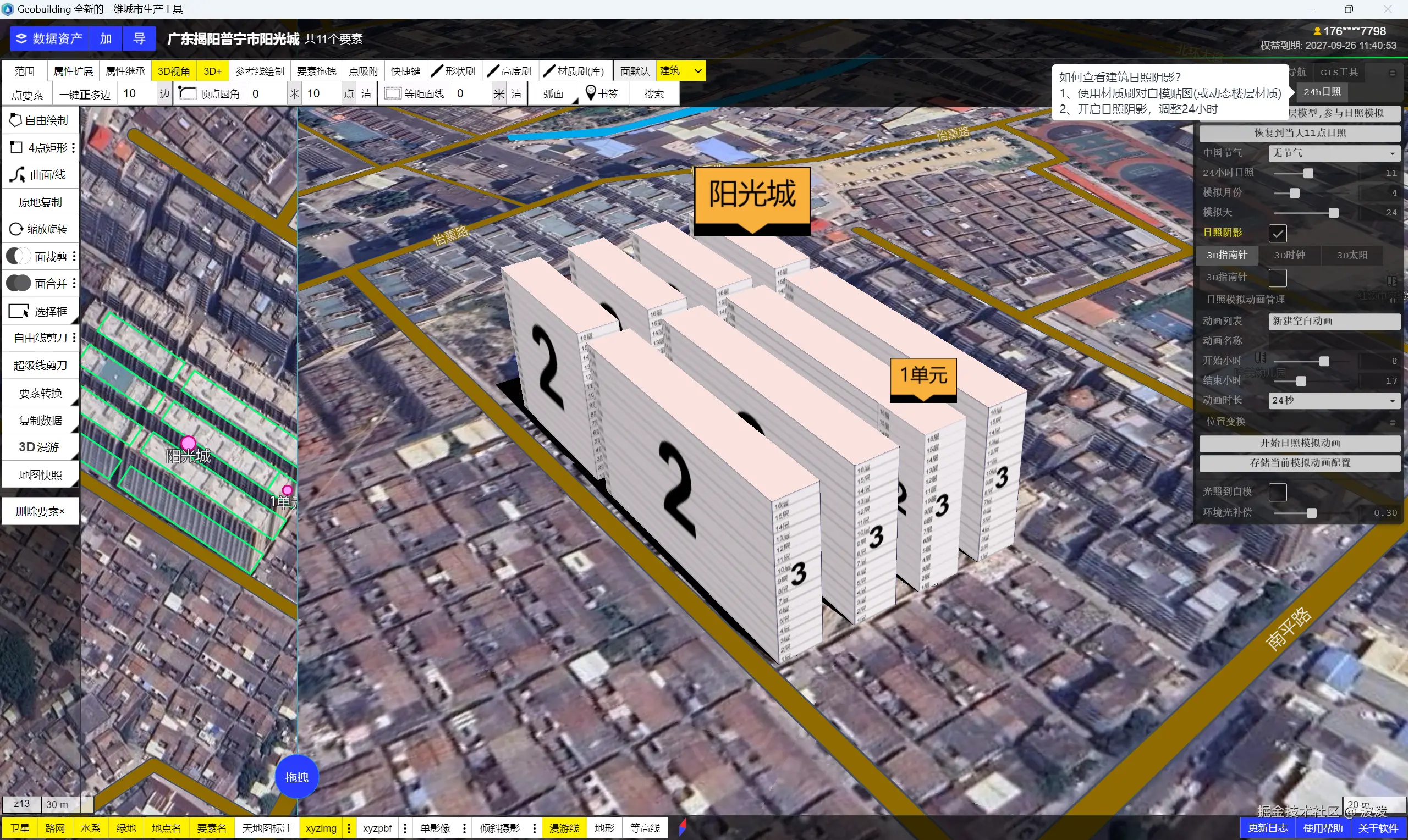Open the 建筑 type dropdown arrow
Image resolution: width=1408 pixels, height=840 pixels.
[697, 71]
